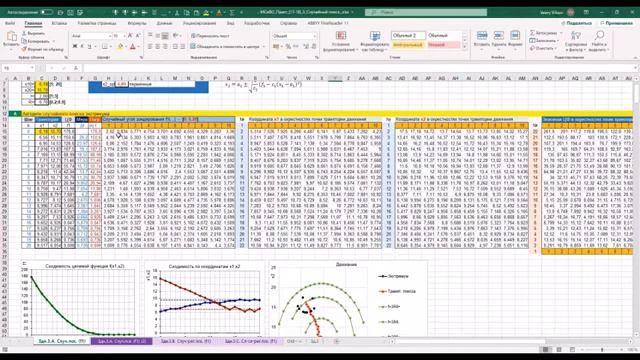Click the AutoSum sigma icon in quick access toolbar
The image size is (640, 360).
pyautogui.click(x=232, y=13)
